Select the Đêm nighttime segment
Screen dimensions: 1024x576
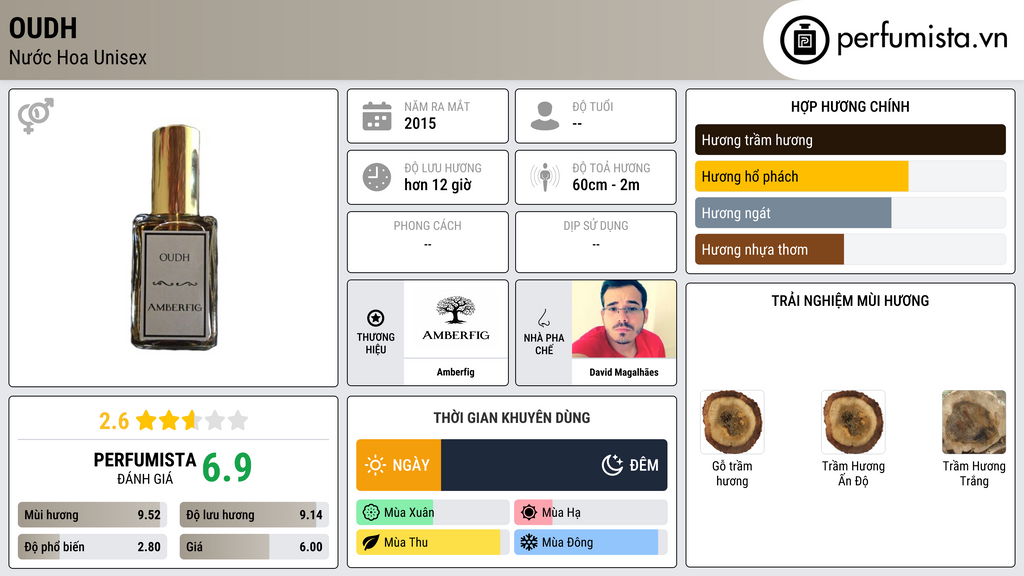(x=554, y=465)
